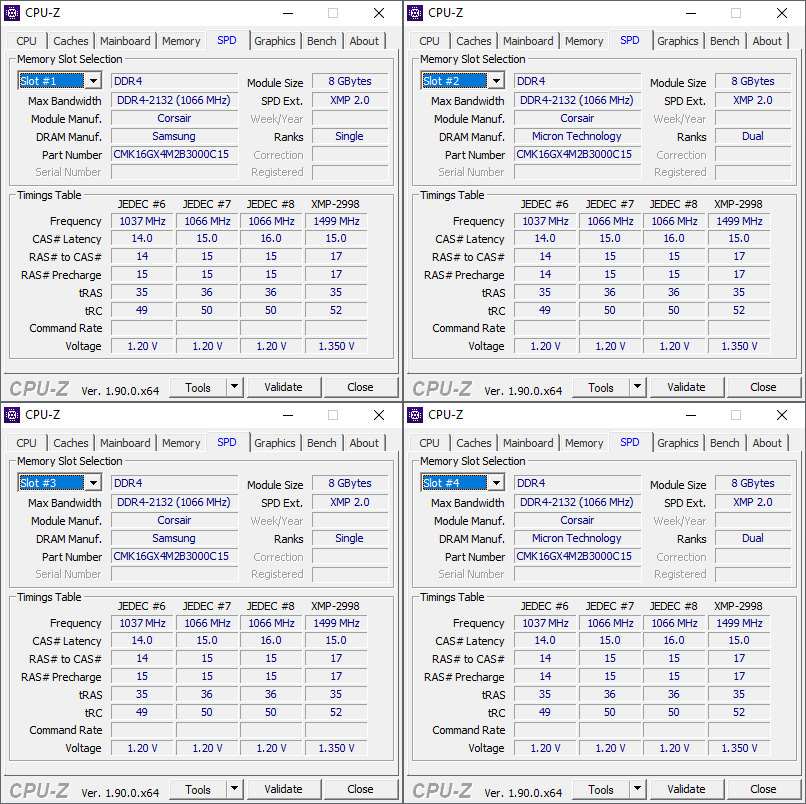Open the Memory tab in Slot #3 window
Image resolution: width=806 pixels, height=804 pixels.
point(181,443)
